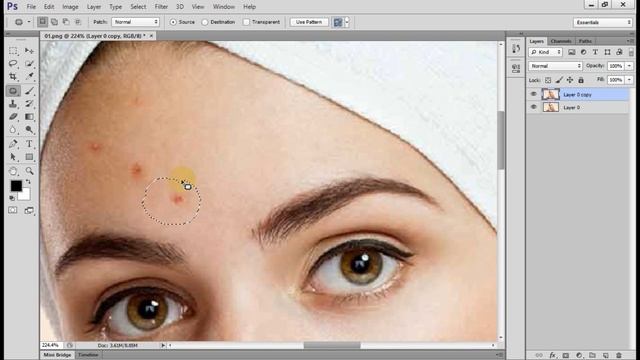640x360 pixels.
Task: Select the active Patch tool in toolbox
Action: point(13,91)
